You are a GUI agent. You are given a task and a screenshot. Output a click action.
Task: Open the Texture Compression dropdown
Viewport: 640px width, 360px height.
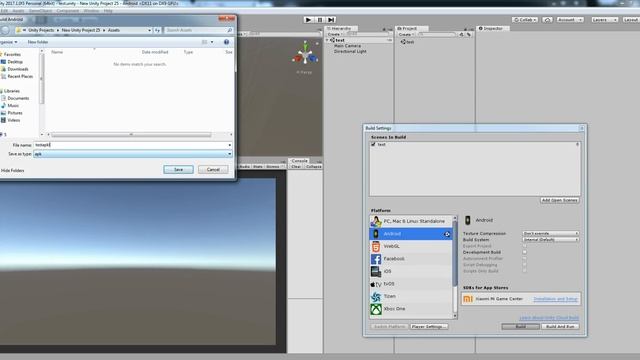coord(551,233)
